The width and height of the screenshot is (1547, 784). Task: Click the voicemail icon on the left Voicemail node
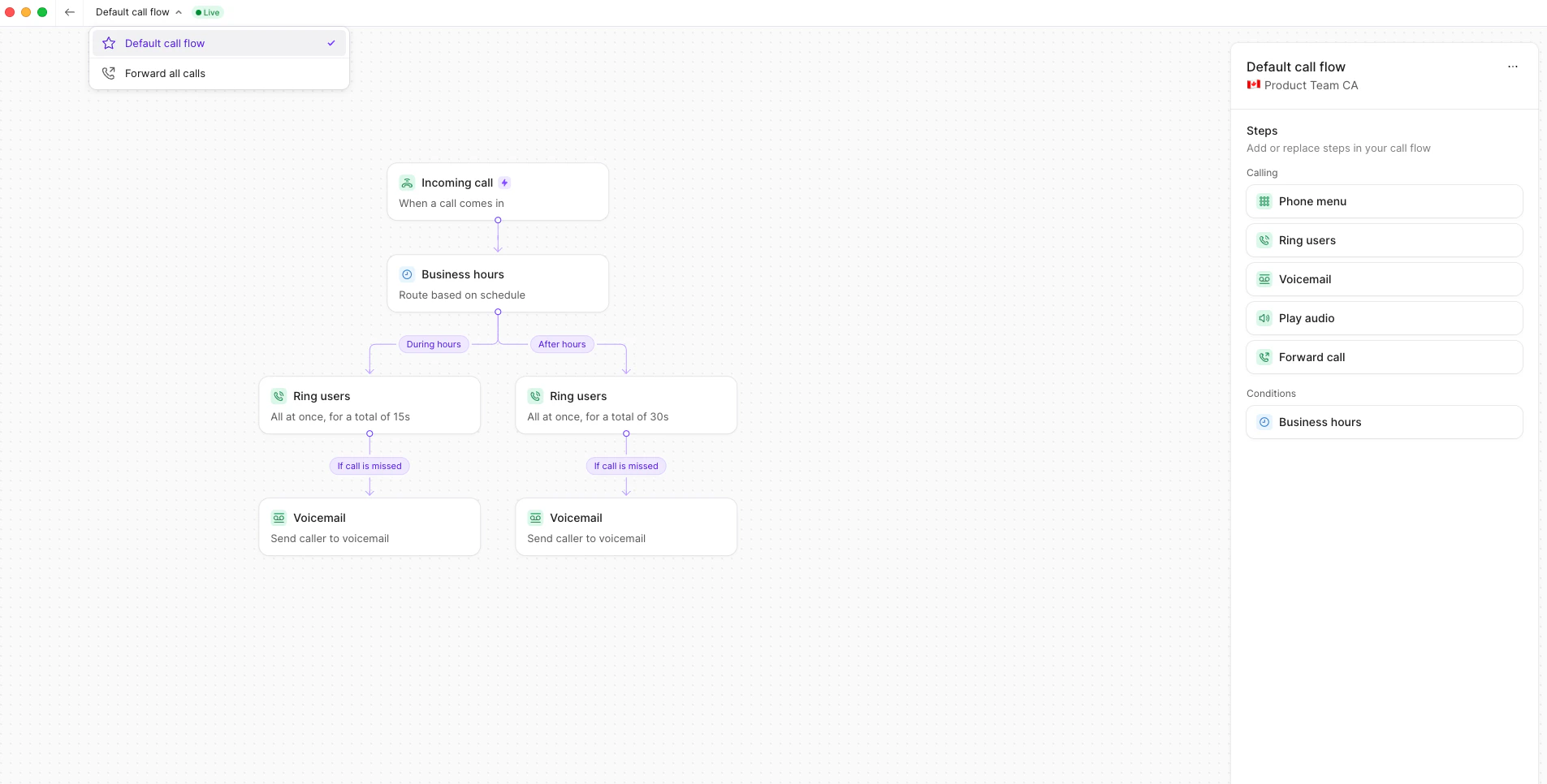click(279, 517)
